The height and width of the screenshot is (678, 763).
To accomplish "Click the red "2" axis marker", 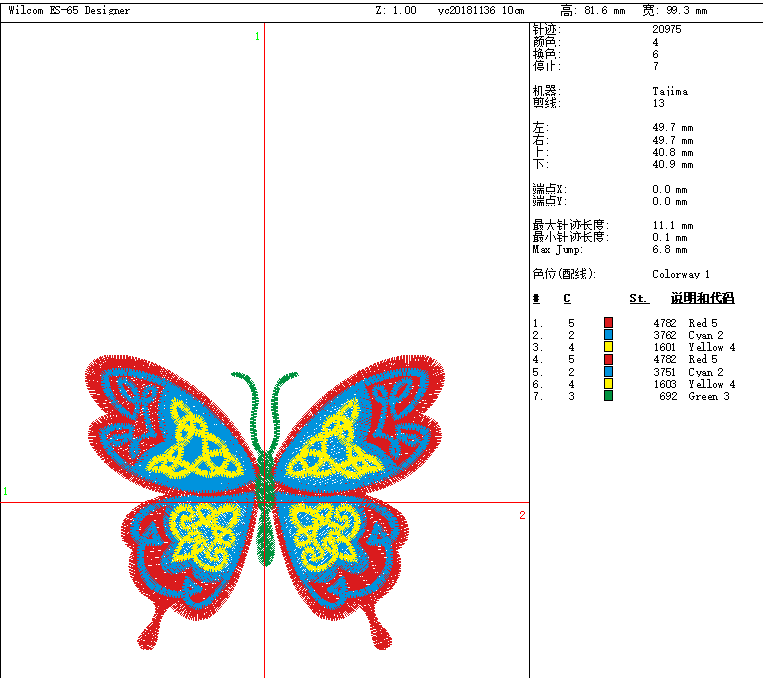I will 522,515.
